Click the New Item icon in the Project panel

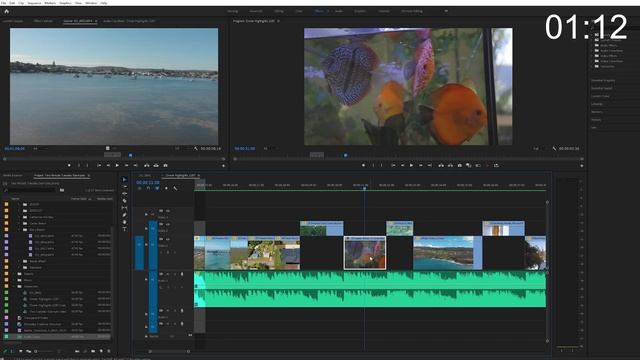point(101,351)
